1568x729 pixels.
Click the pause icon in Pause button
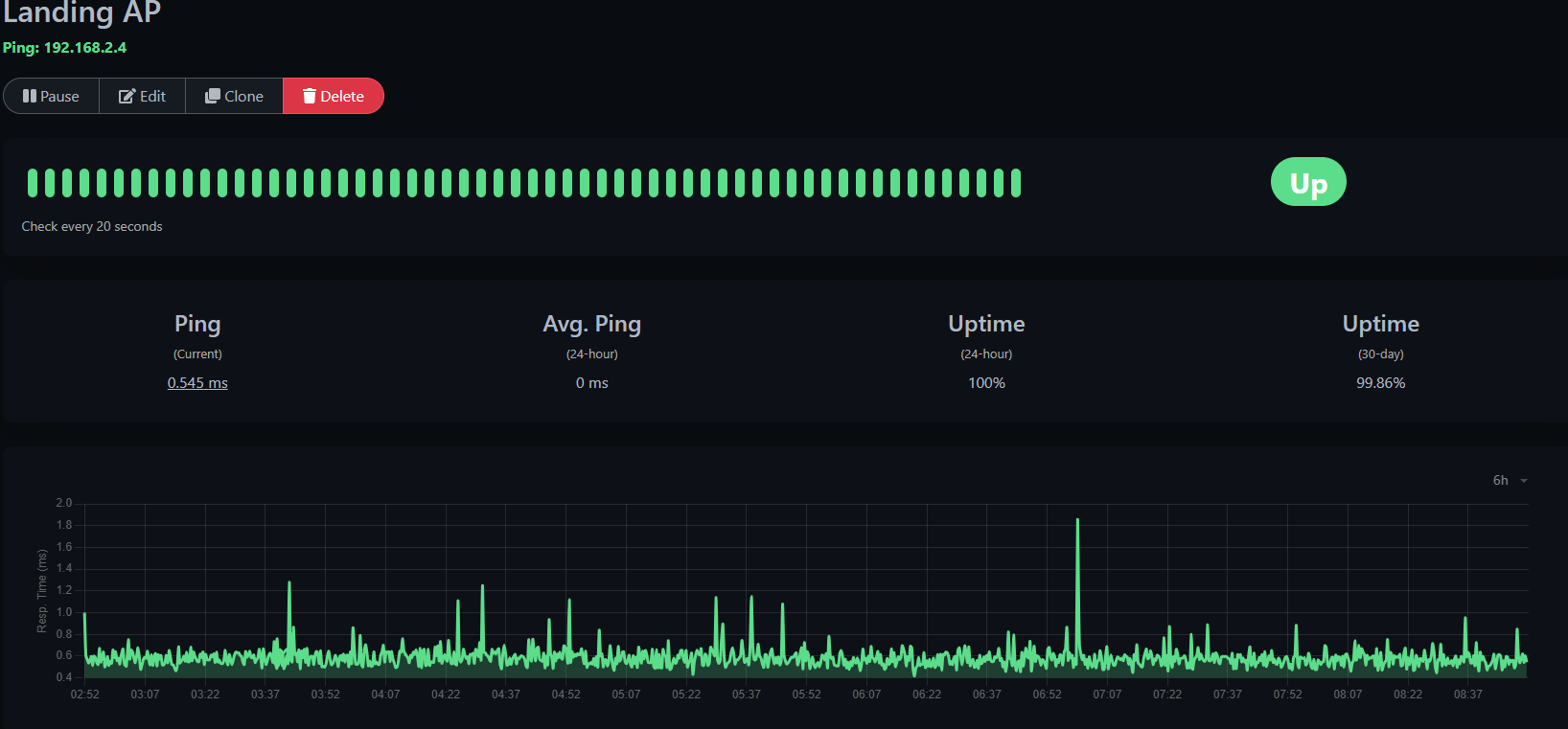point(30,96)
